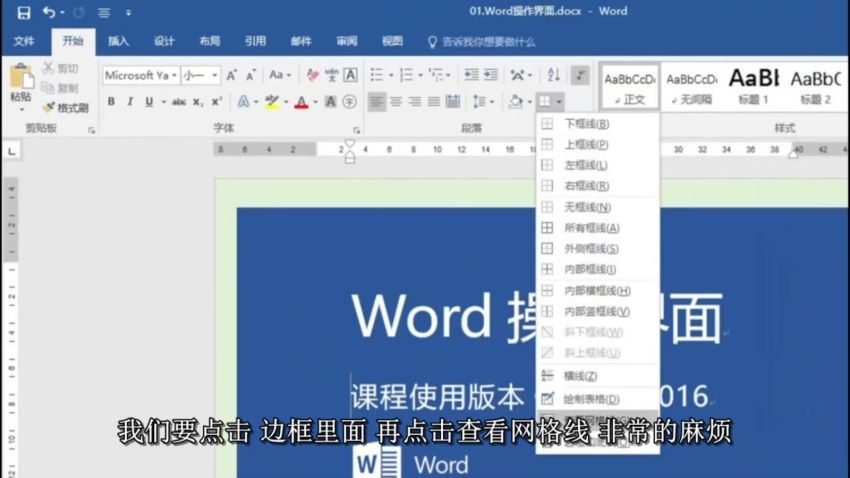Increase font size with larger A icon

pos(231,75)
